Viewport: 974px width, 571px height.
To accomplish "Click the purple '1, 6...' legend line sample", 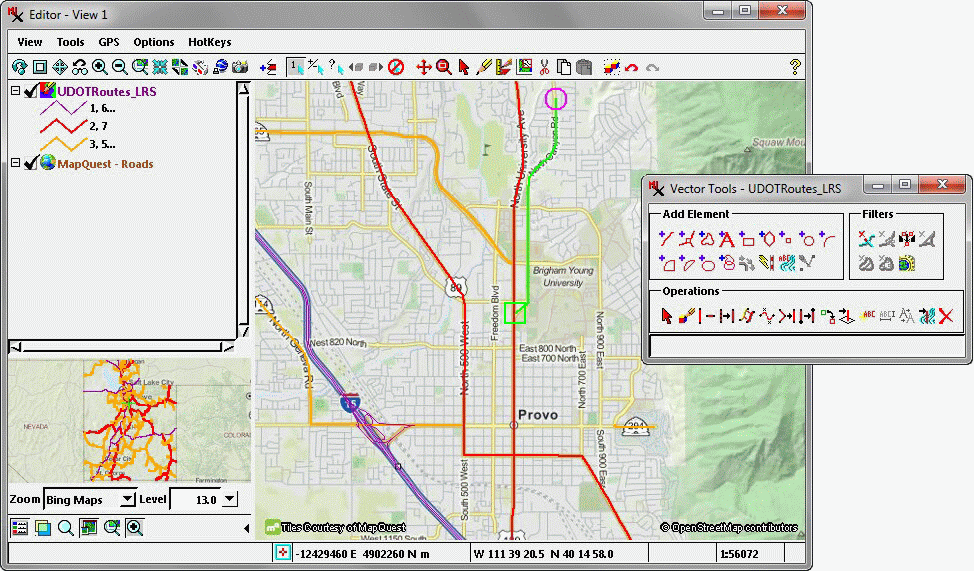I will (x=63, y=108).
